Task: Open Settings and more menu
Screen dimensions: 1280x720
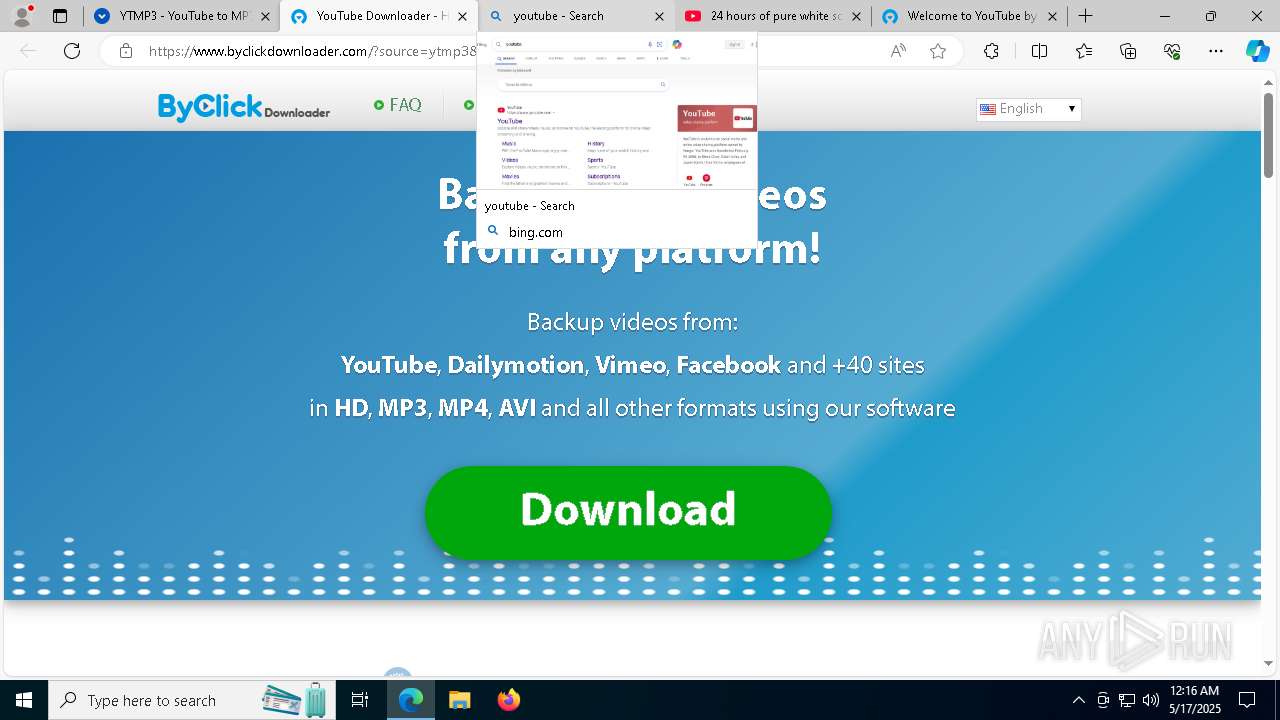Action: click(1216, 51)
